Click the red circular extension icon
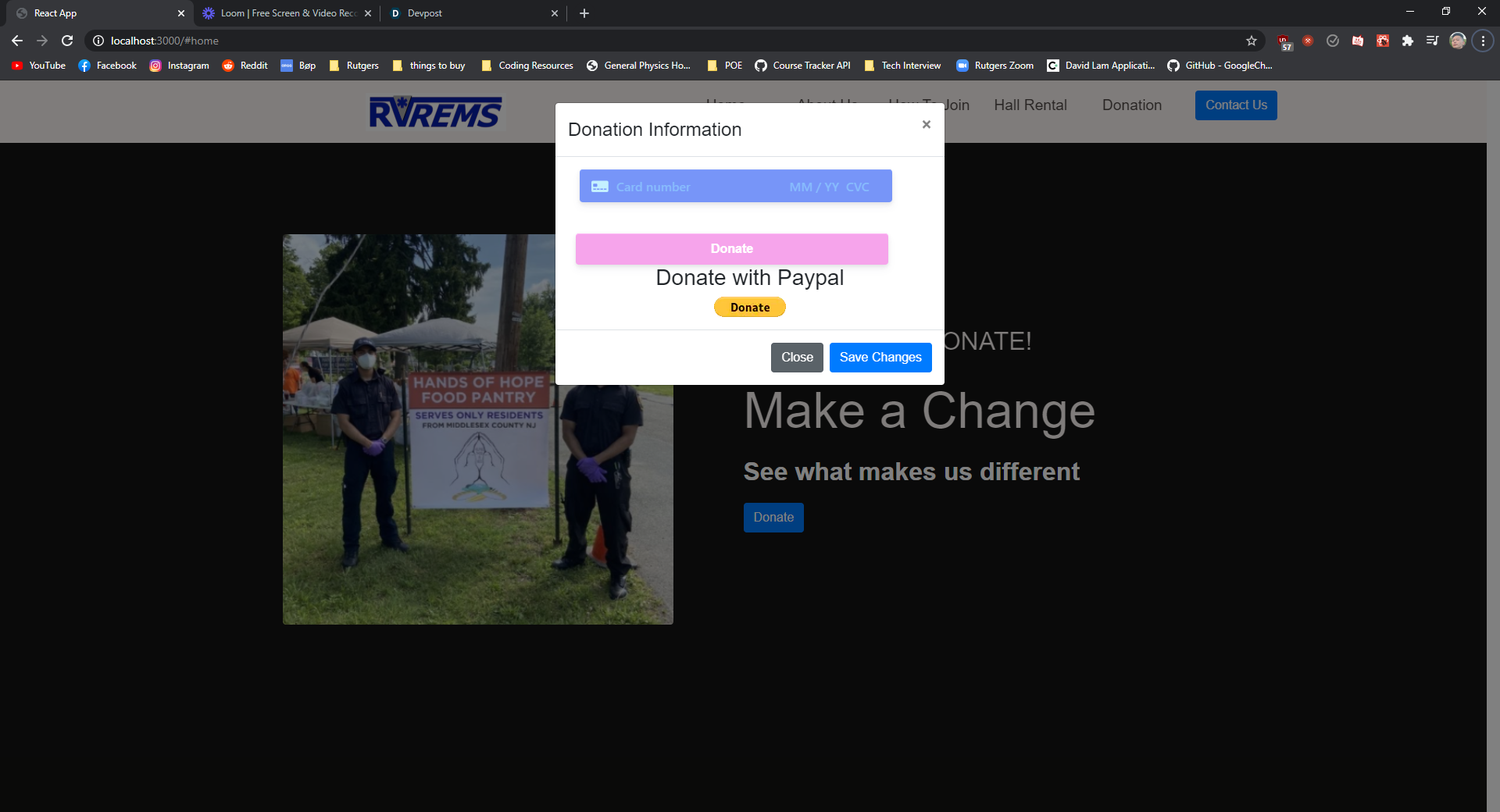1500x812 pixels. [x=1308, y=41]
